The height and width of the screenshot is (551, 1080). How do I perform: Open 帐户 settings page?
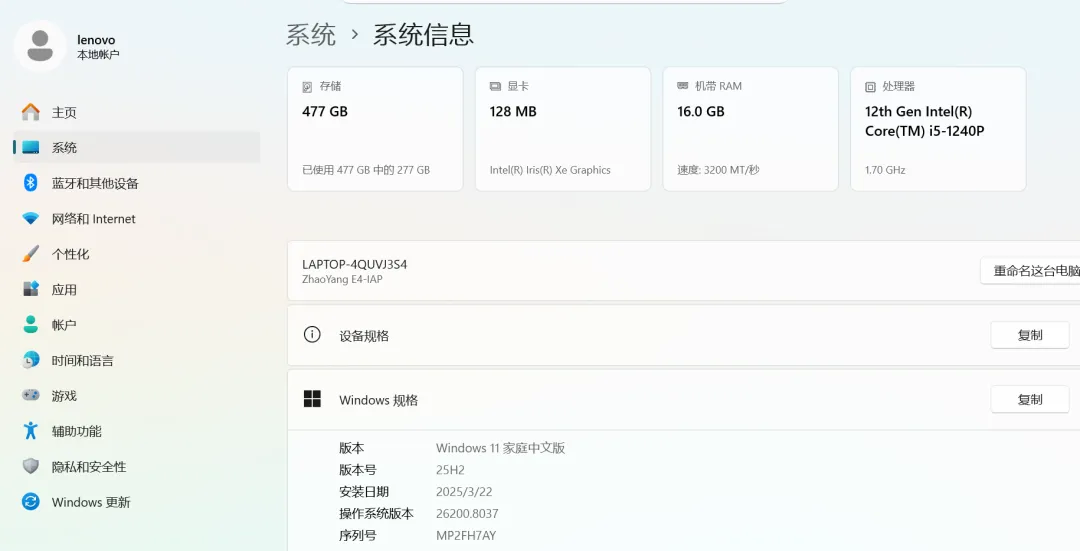pos(136,324)
